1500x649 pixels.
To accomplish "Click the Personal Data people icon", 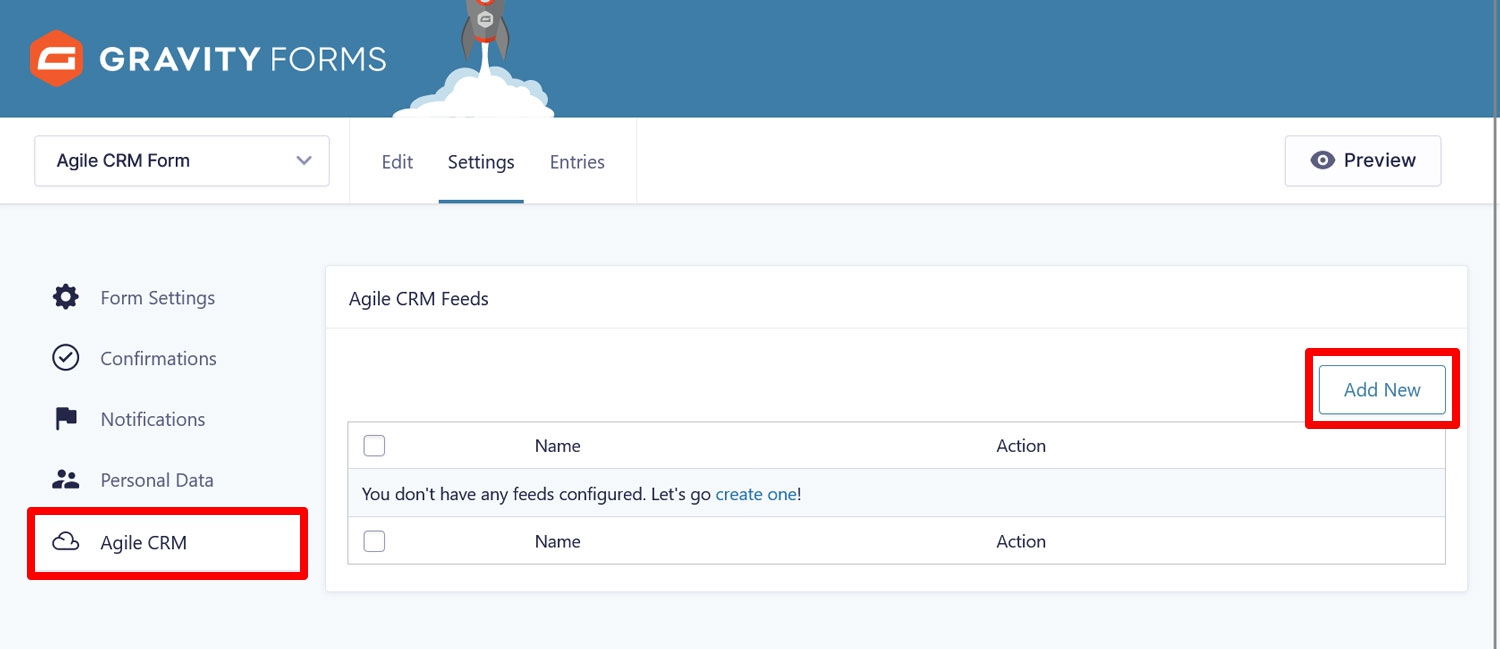I will coord(66,480).
